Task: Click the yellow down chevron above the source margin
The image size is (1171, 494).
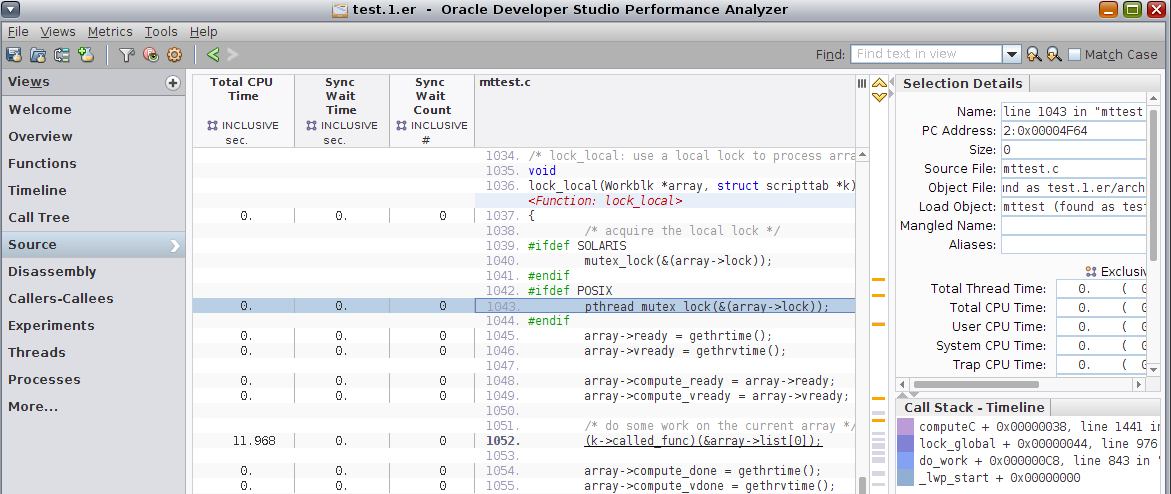Action: click(x=879, y=96)
